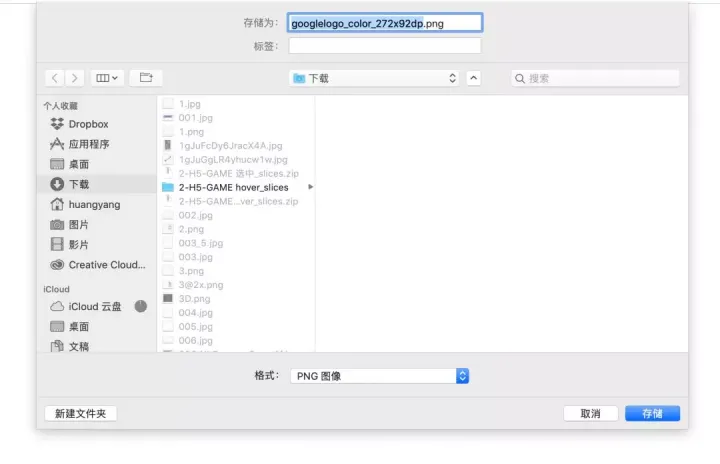Screen dimensions: 720x464
Task: Select 图片 in the sidebar
Action: pos(97,225)
